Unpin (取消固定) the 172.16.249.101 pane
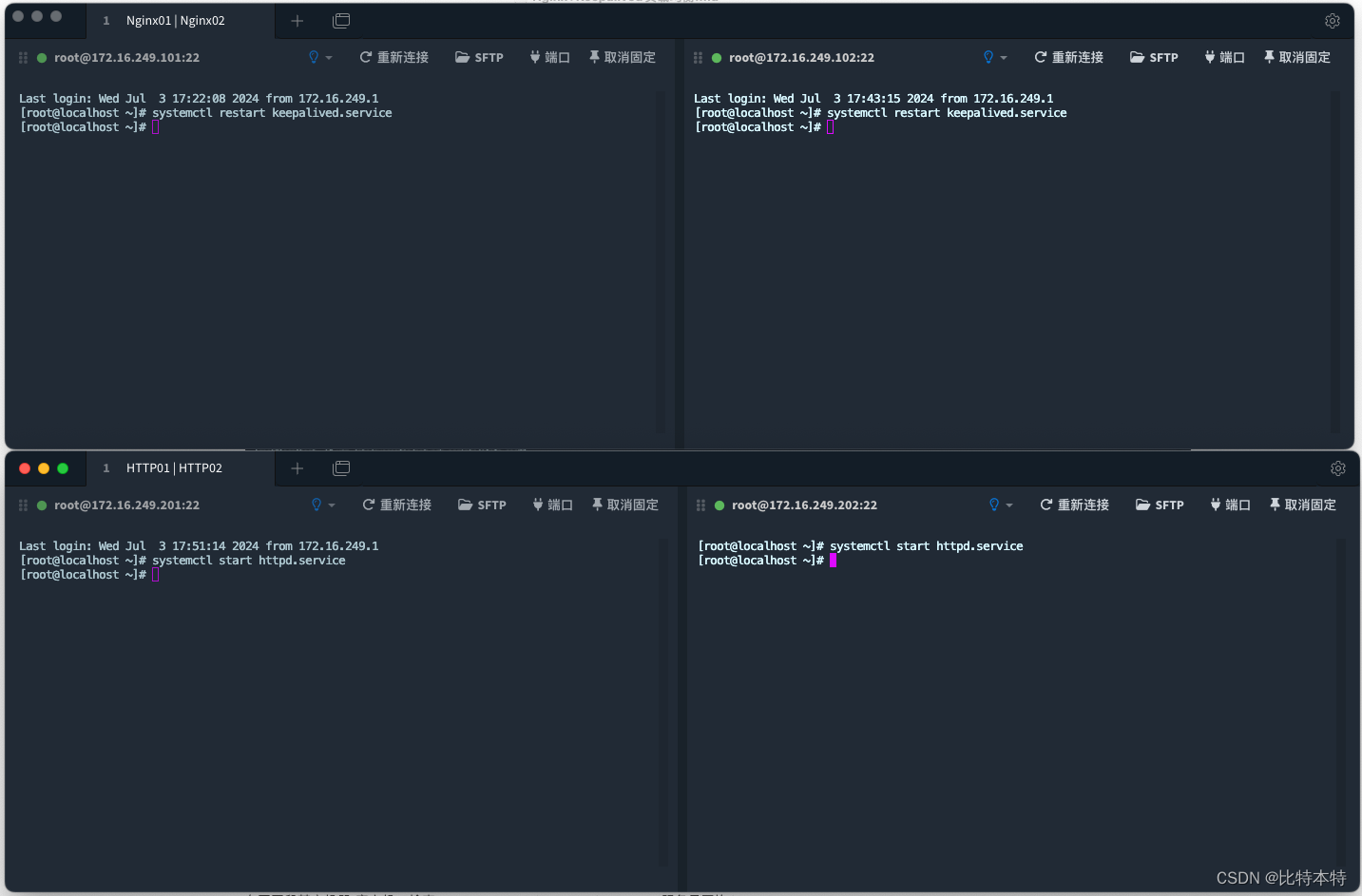Viewport: 1362px width, 896px height. [622, 58]
